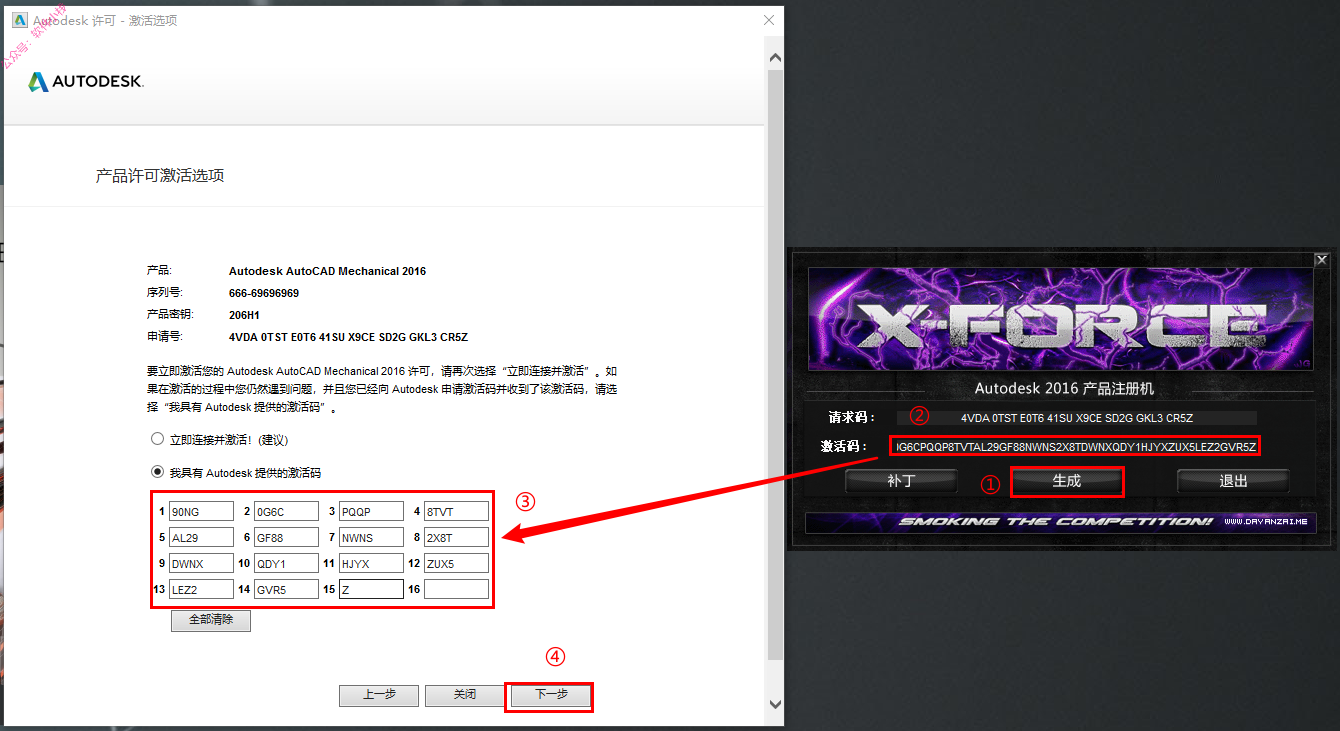
Task: Click activation code field 12 containing ZUX5
Action: [456, 563]
